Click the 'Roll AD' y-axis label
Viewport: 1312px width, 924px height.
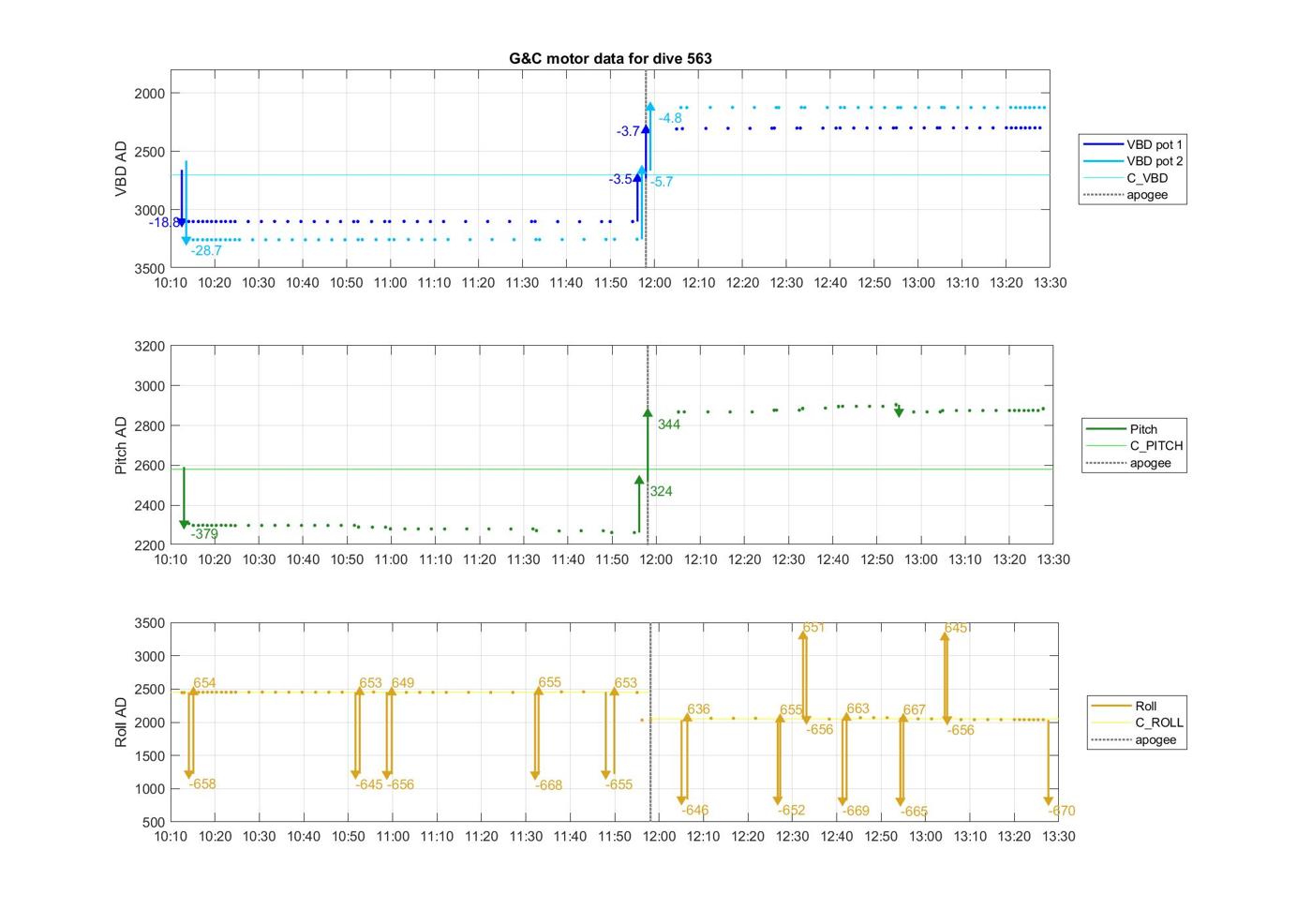(121, 722)
